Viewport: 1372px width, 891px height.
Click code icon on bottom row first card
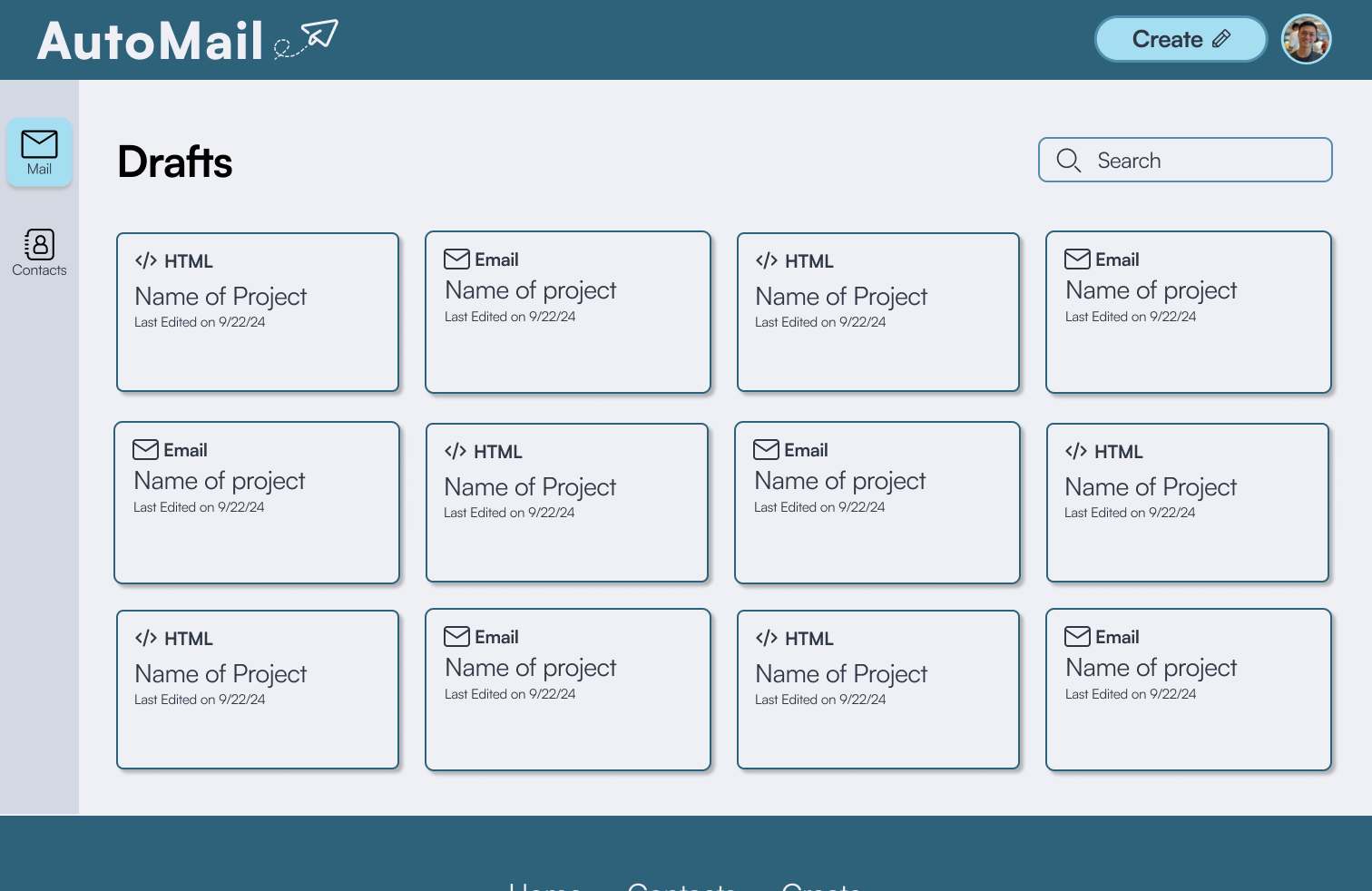[x=146, y=638]
